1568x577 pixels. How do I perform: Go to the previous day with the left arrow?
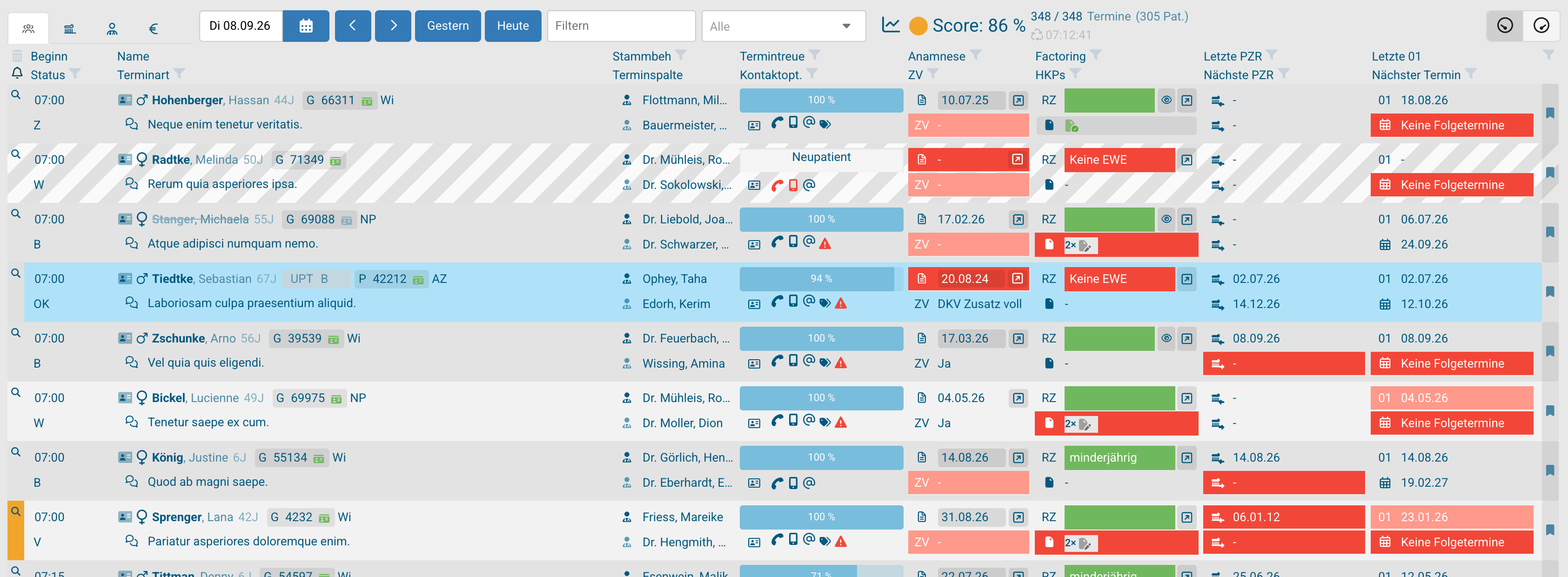pyautogui.click(x=352, y=26)
